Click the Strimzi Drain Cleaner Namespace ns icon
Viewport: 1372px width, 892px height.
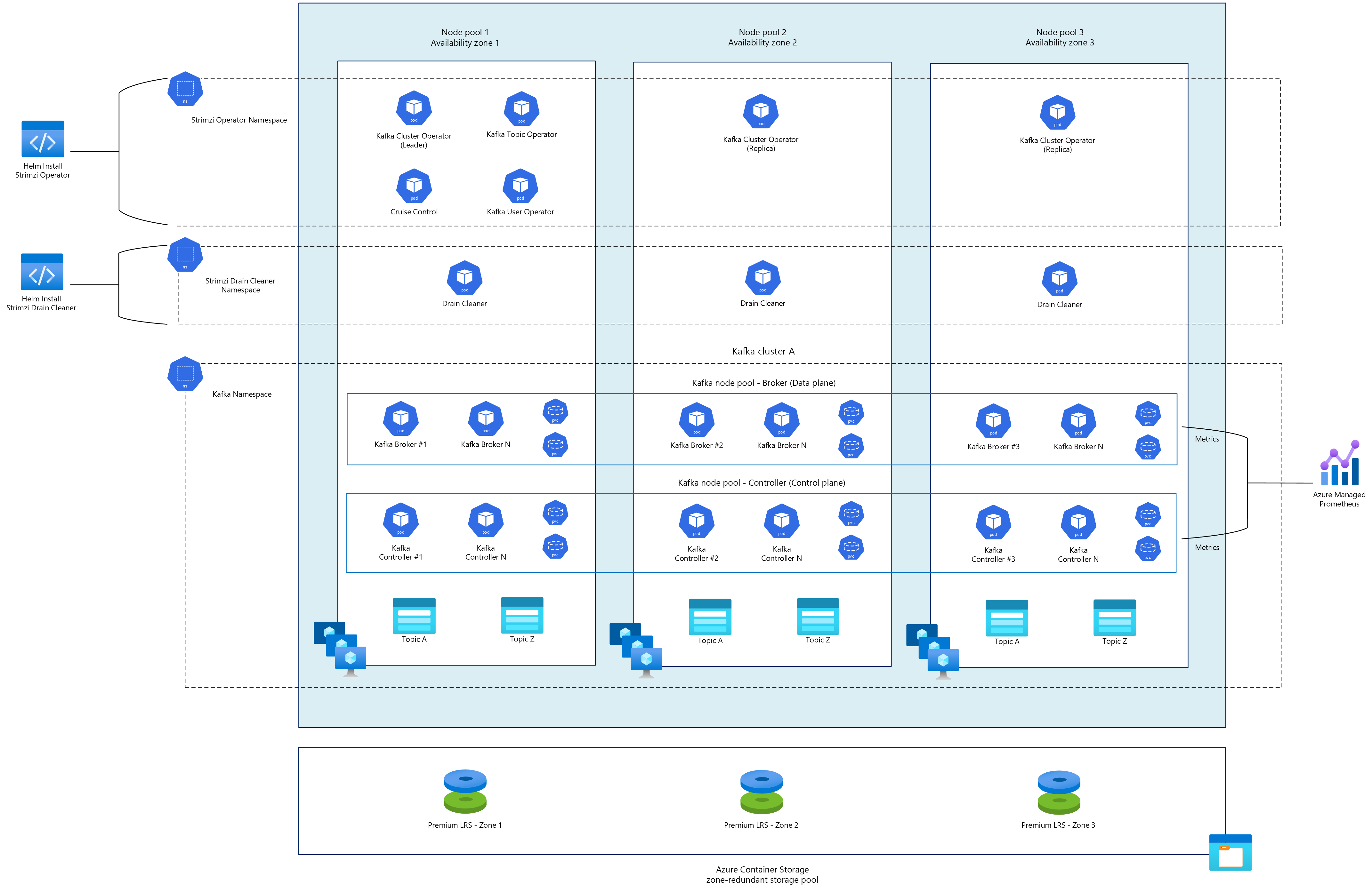coord(185,255)
